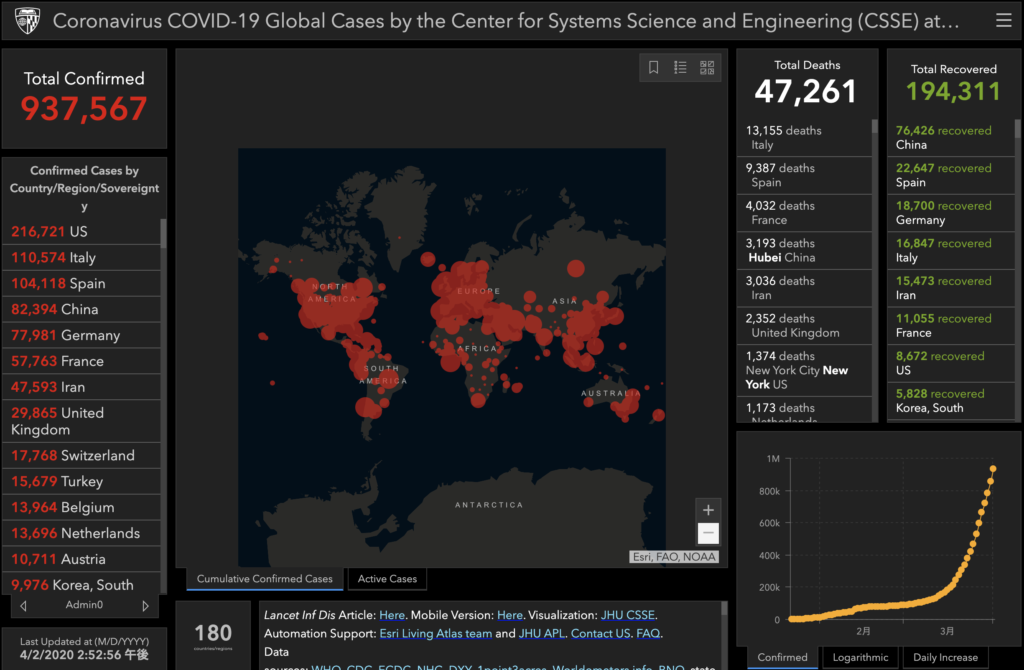1024x670 pixels.
Task: Click the Johns Hopkins shield logo
Action: click(27, 21)
